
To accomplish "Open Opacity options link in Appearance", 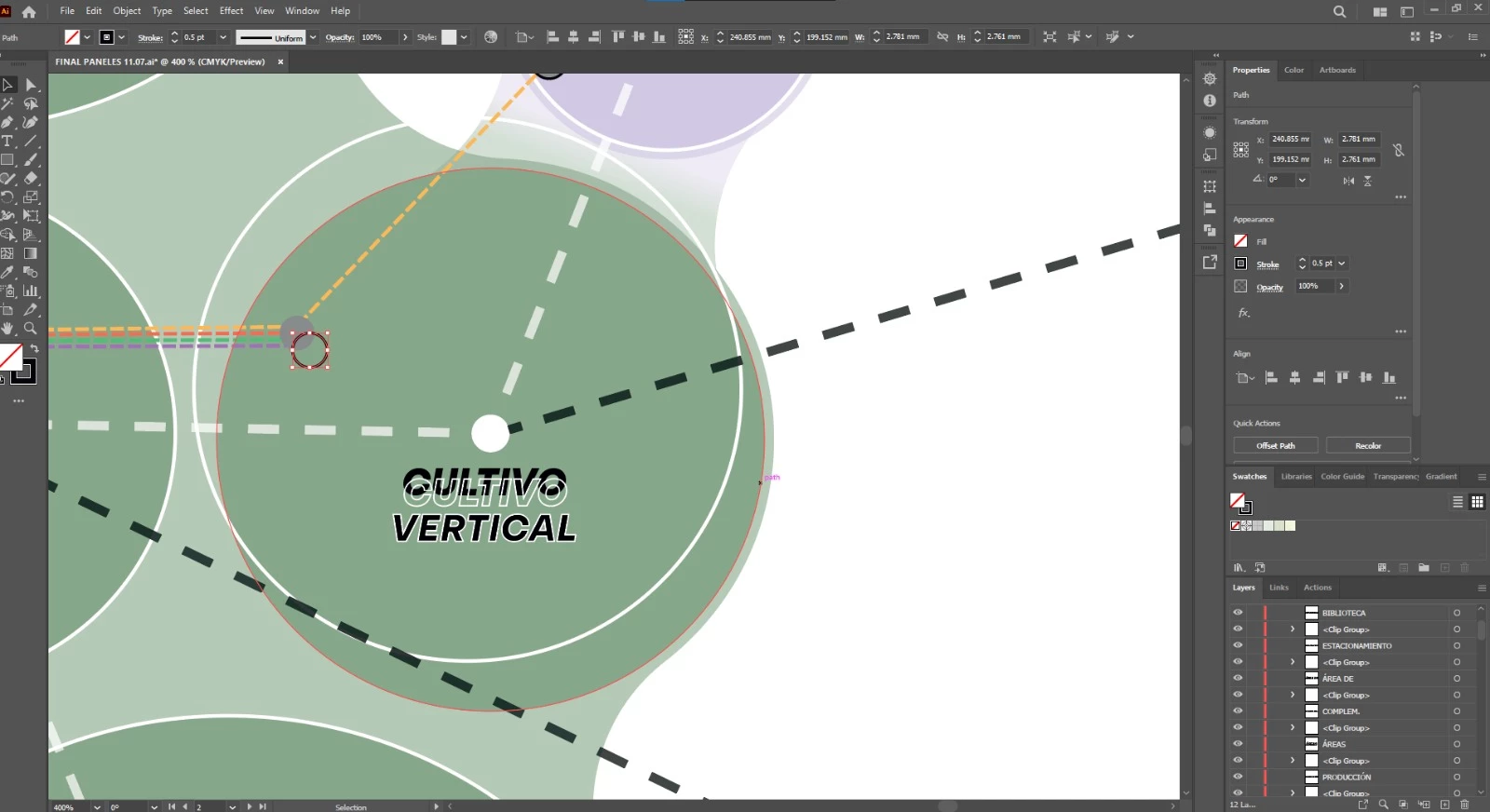I will tap(1269, 288).
